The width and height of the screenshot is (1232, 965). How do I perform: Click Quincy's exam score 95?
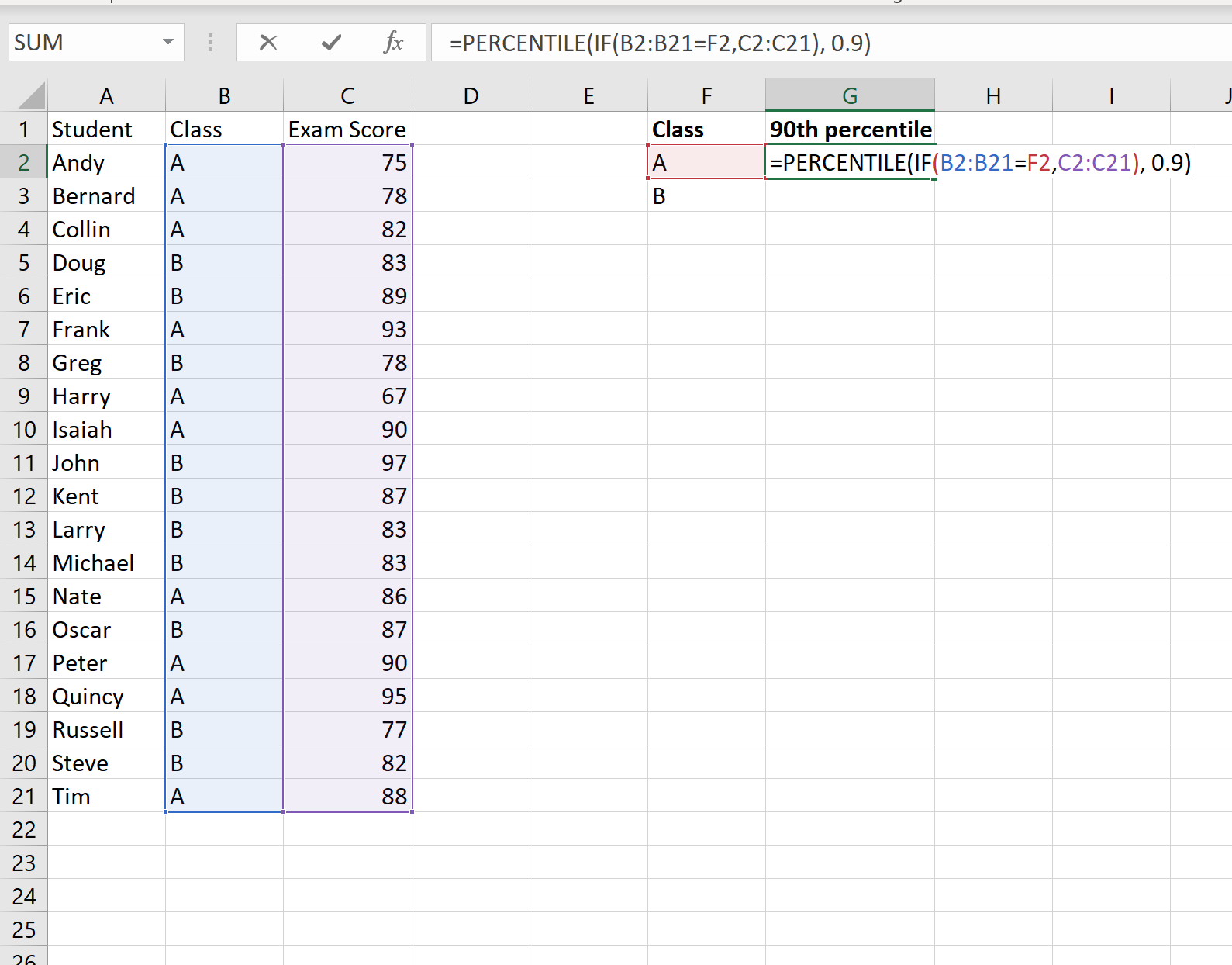347,696
